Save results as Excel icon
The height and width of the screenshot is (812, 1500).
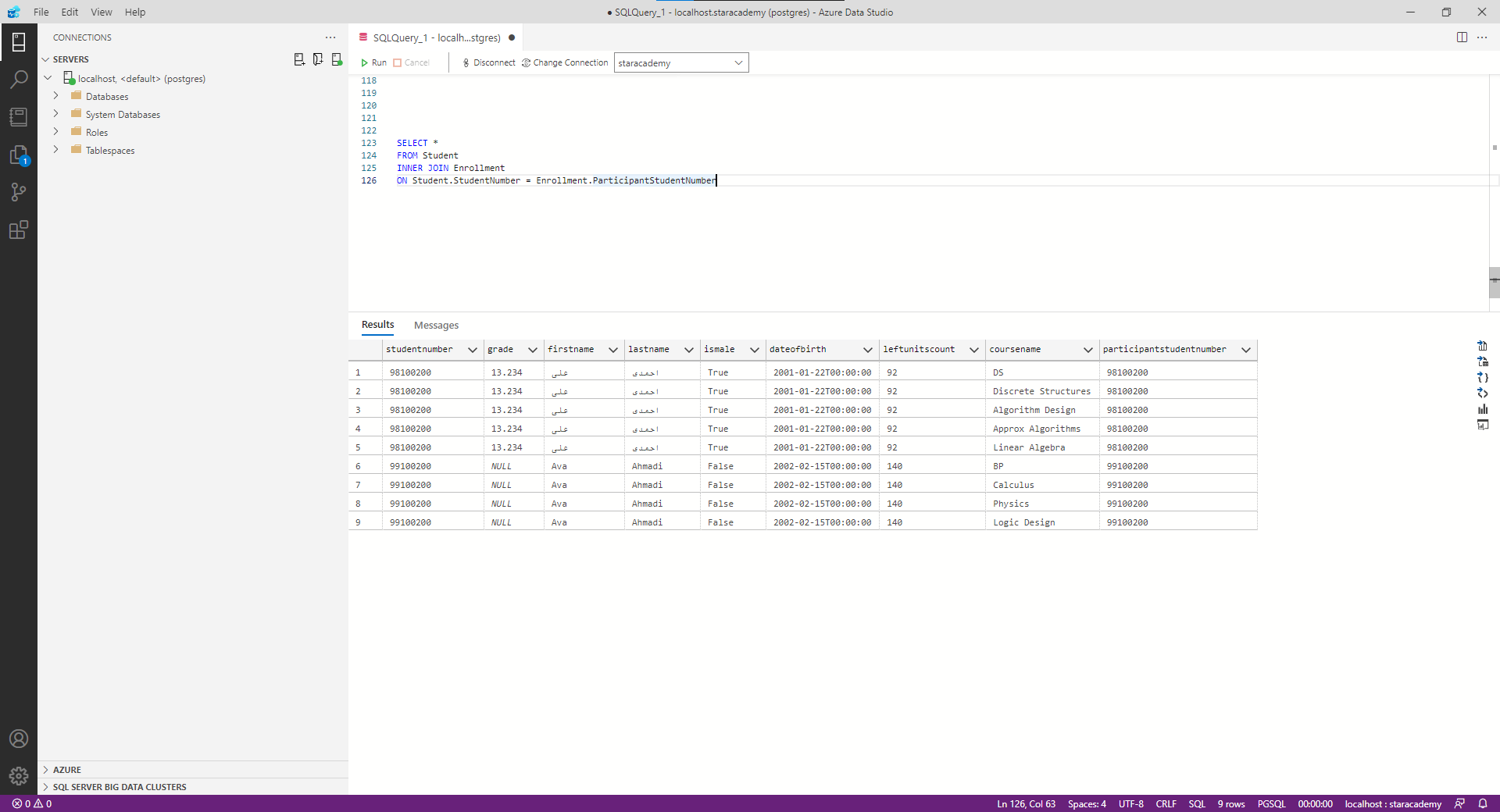(x=1482, y=361)
